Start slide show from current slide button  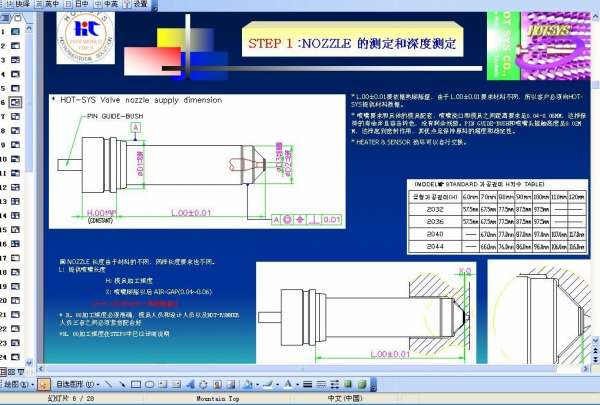point(21,372)
